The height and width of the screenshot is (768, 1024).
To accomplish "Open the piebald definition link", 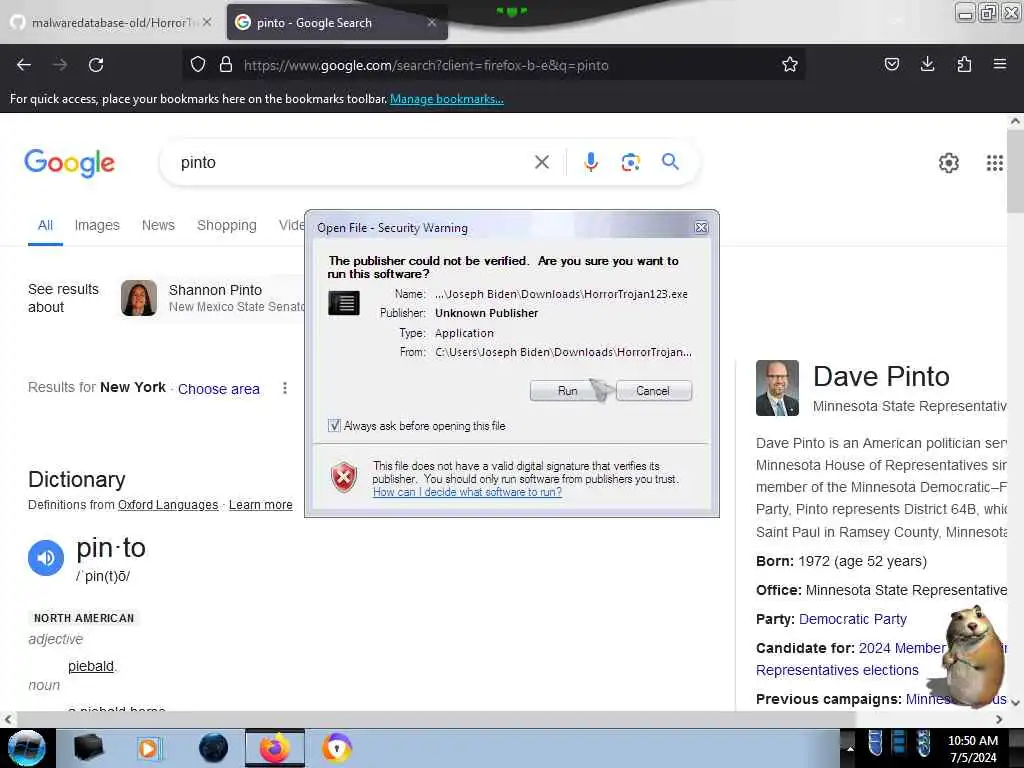I will point(91,666).
